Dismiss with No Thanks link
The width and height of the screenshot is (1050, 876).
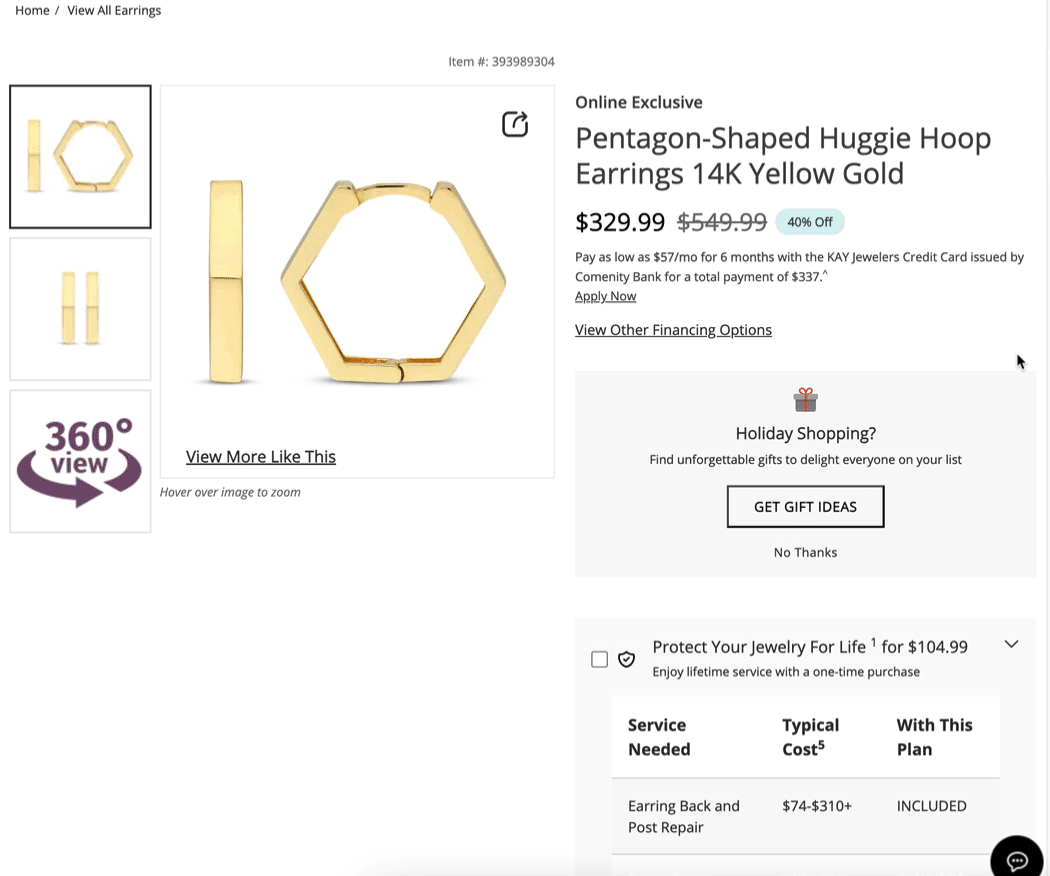coord(805,552)
